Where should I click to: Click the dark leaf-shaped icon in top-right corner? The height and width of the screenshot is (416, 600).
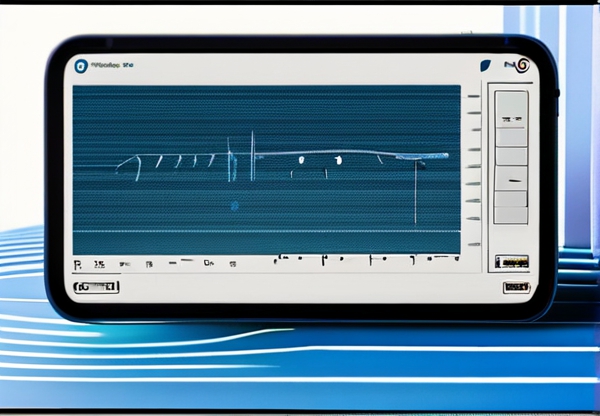click(x=486, y=66)
